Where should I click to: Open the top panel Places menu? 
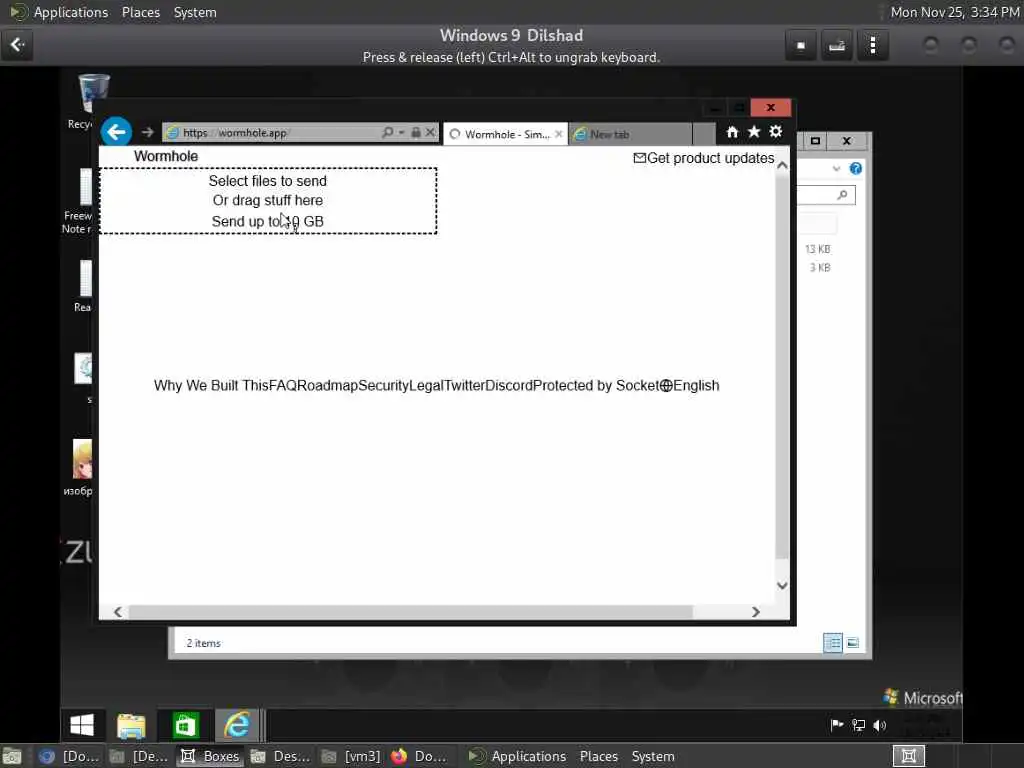pyautogui.click(x=141, y=12)
